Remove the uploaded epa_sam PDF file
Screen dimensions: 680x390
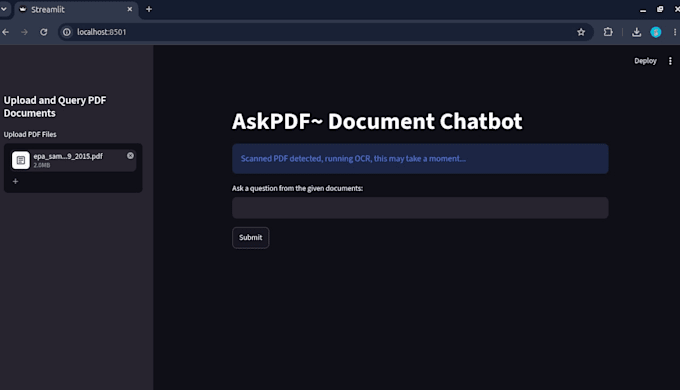[x=130, y=155]
